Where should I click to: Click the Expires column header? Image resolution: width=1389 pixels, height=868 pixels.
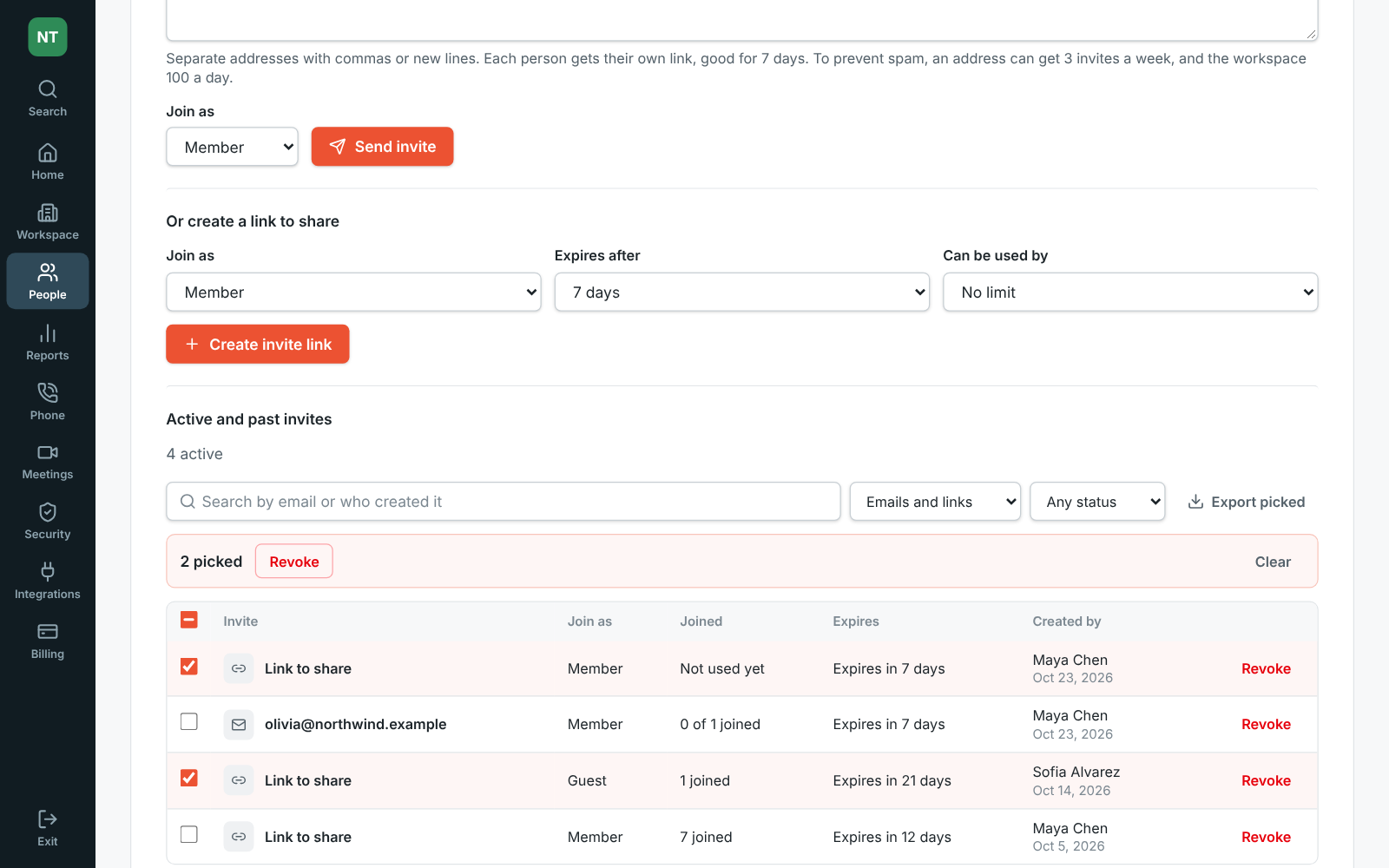click(856, 621)
